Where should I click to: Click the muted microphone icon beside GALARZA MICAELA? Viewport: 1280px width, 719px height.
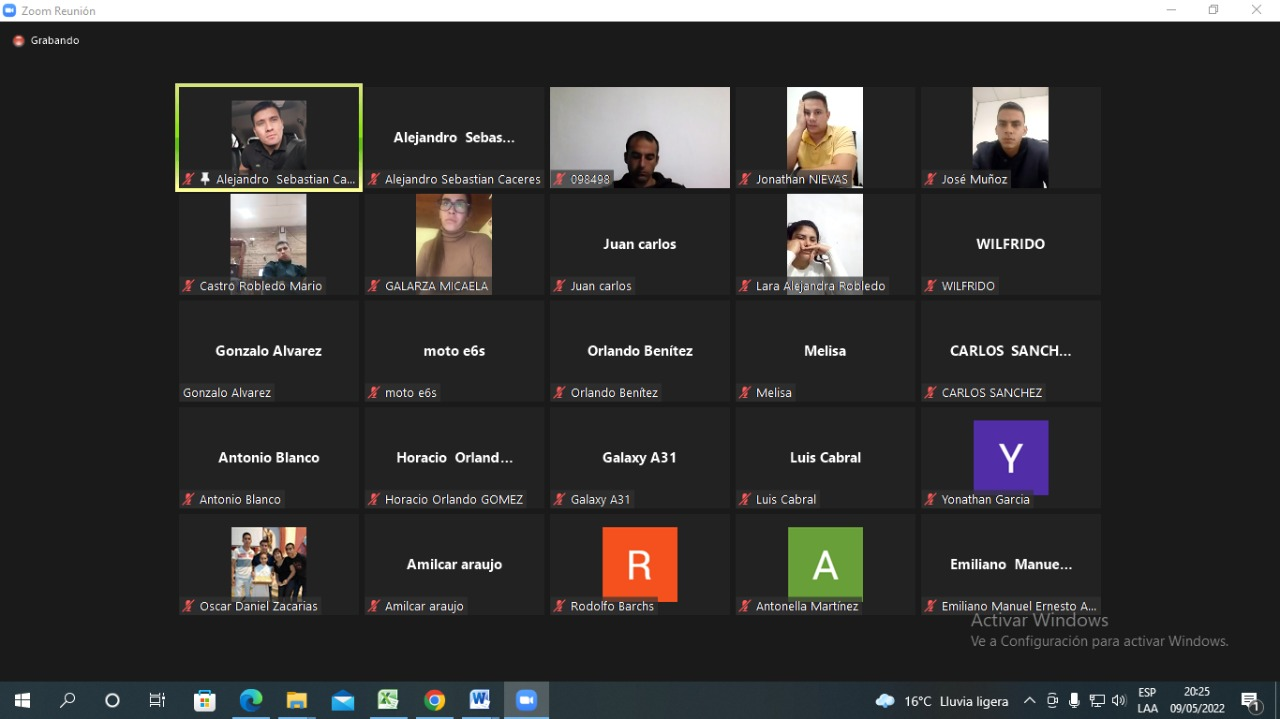pyautogui.click(x=374, y=286)
